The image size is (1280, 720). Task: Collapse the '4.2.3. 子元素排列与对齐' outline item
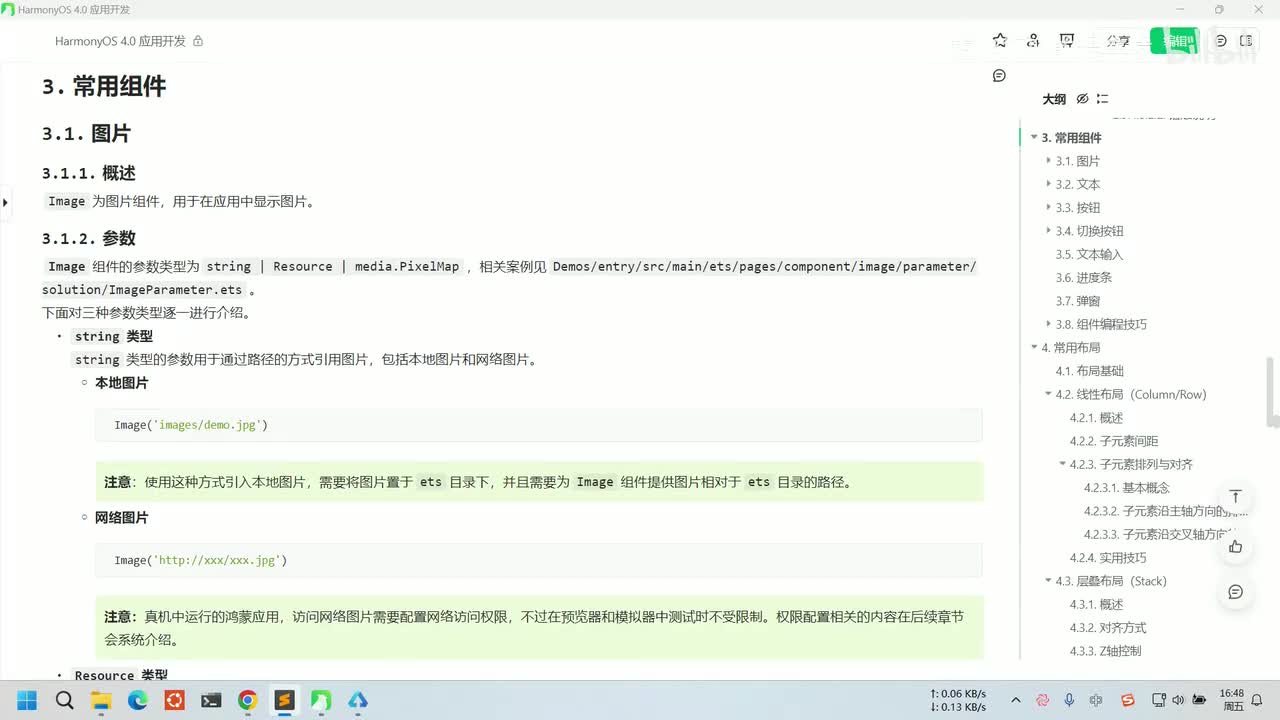[x=1062, y=464]
